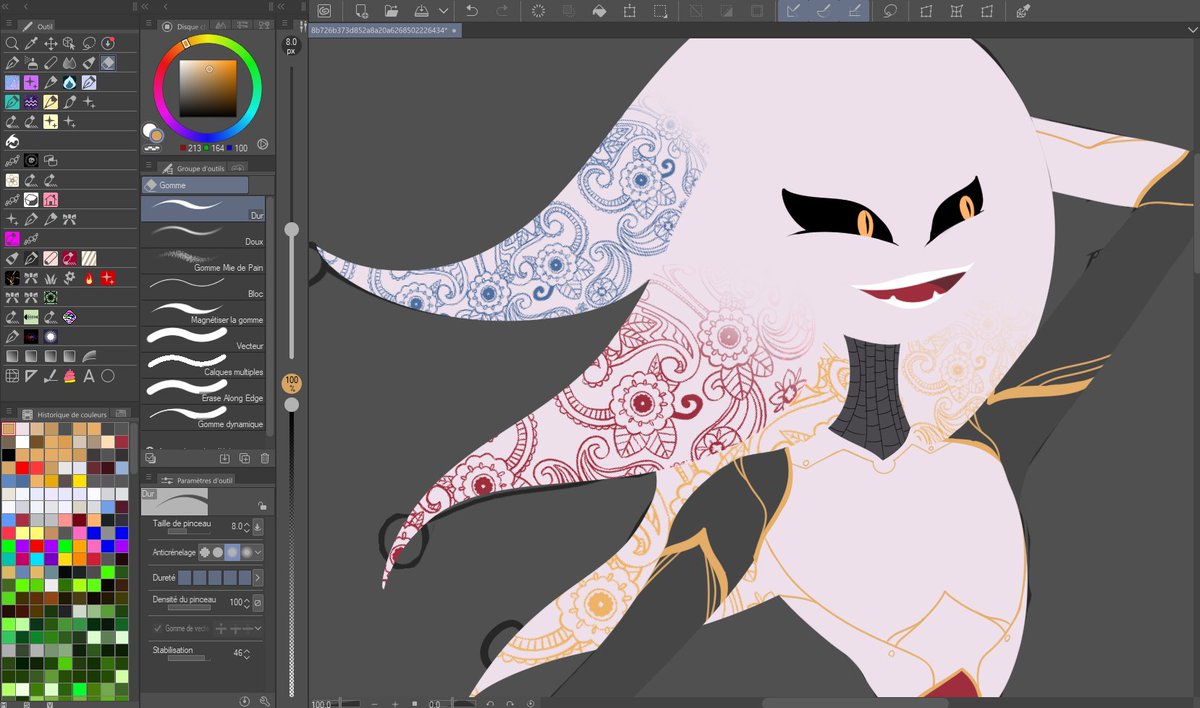Image resolution: width=1200 pixels, height=708 pixels.
Task: Select the Text tool (A icon)
Action: pyautogui.click(x=89, y=376)
